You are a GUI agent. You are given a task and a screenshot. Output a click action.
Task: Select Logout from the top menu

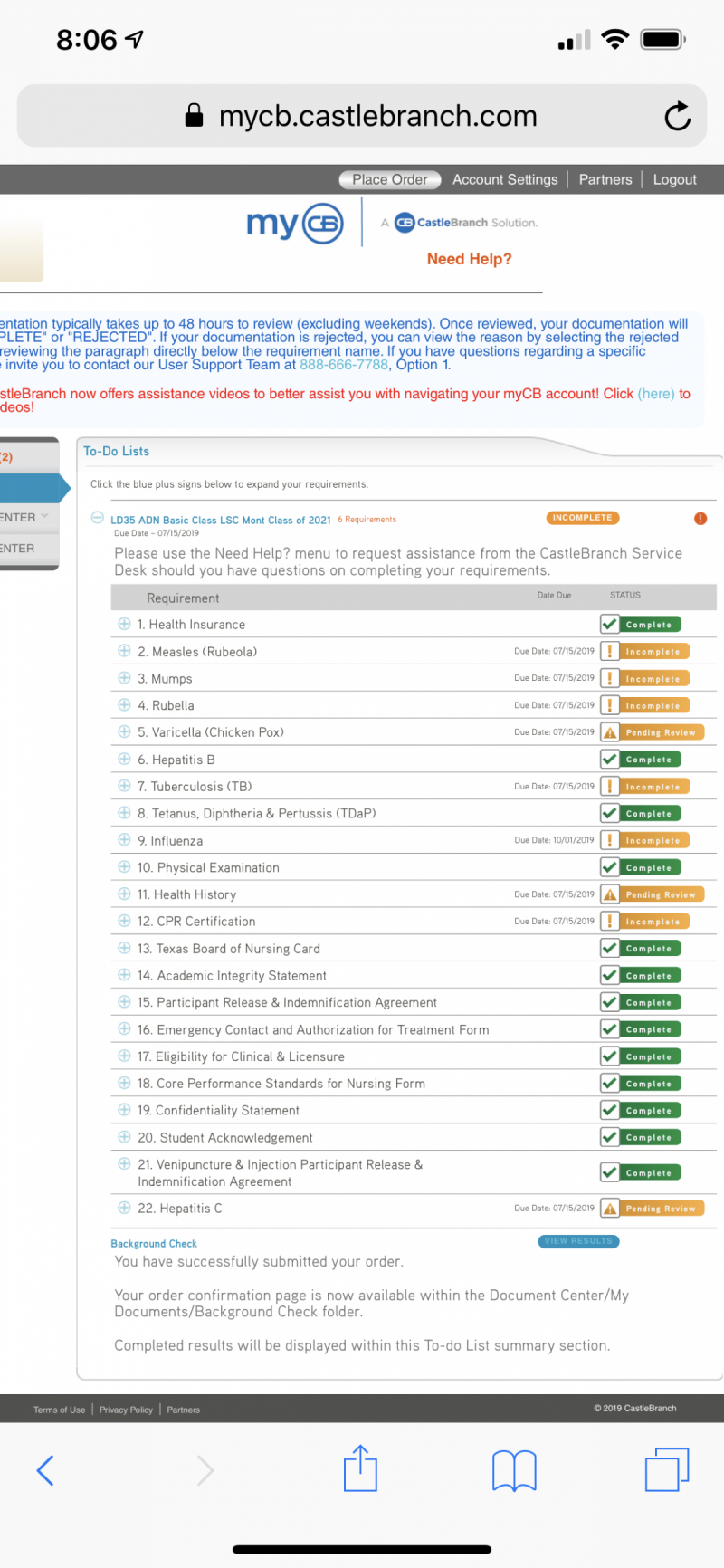[x=674, y=179]
